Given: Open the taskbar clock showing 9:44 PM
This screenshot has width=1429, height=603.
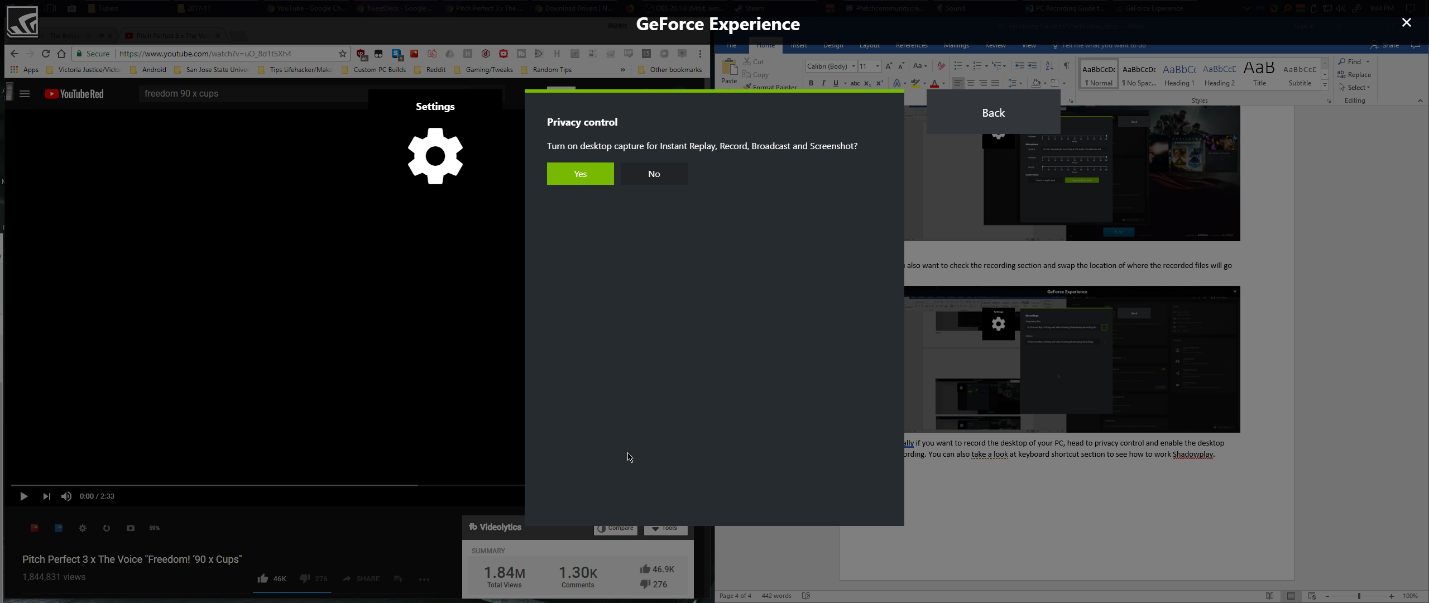Looking at the screenshot, I should (1381, 8).
